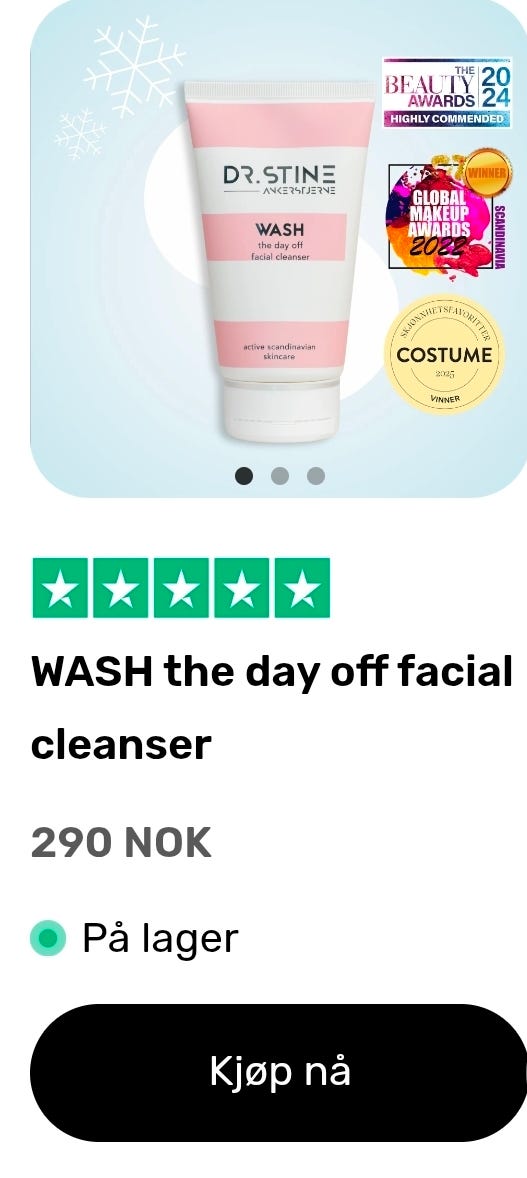Viewport: 527px width, 1178px height.
Task: Click the DR.STINE logo on the tube
Action: pyautogui.click(x=279, y=180)
